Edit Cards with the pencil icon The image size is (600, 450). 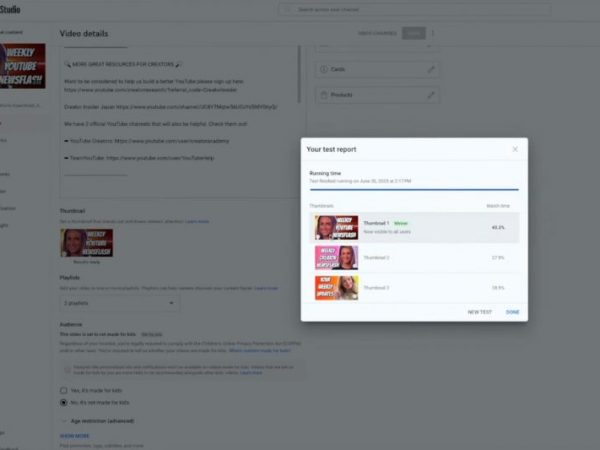[431, 69]
